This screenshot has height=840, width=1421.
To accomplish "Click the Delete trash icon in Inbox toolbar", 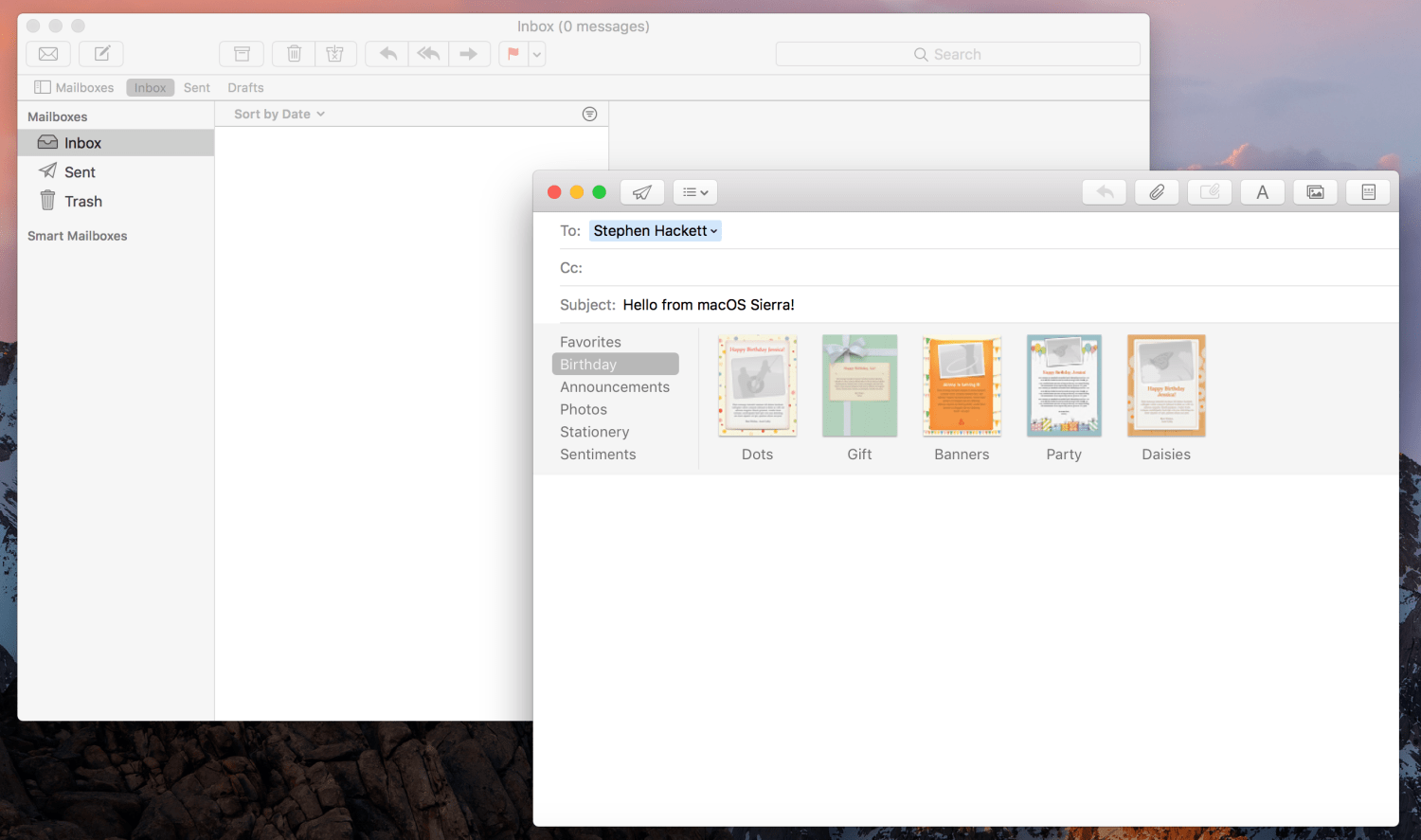I will [x=294, y=54].
